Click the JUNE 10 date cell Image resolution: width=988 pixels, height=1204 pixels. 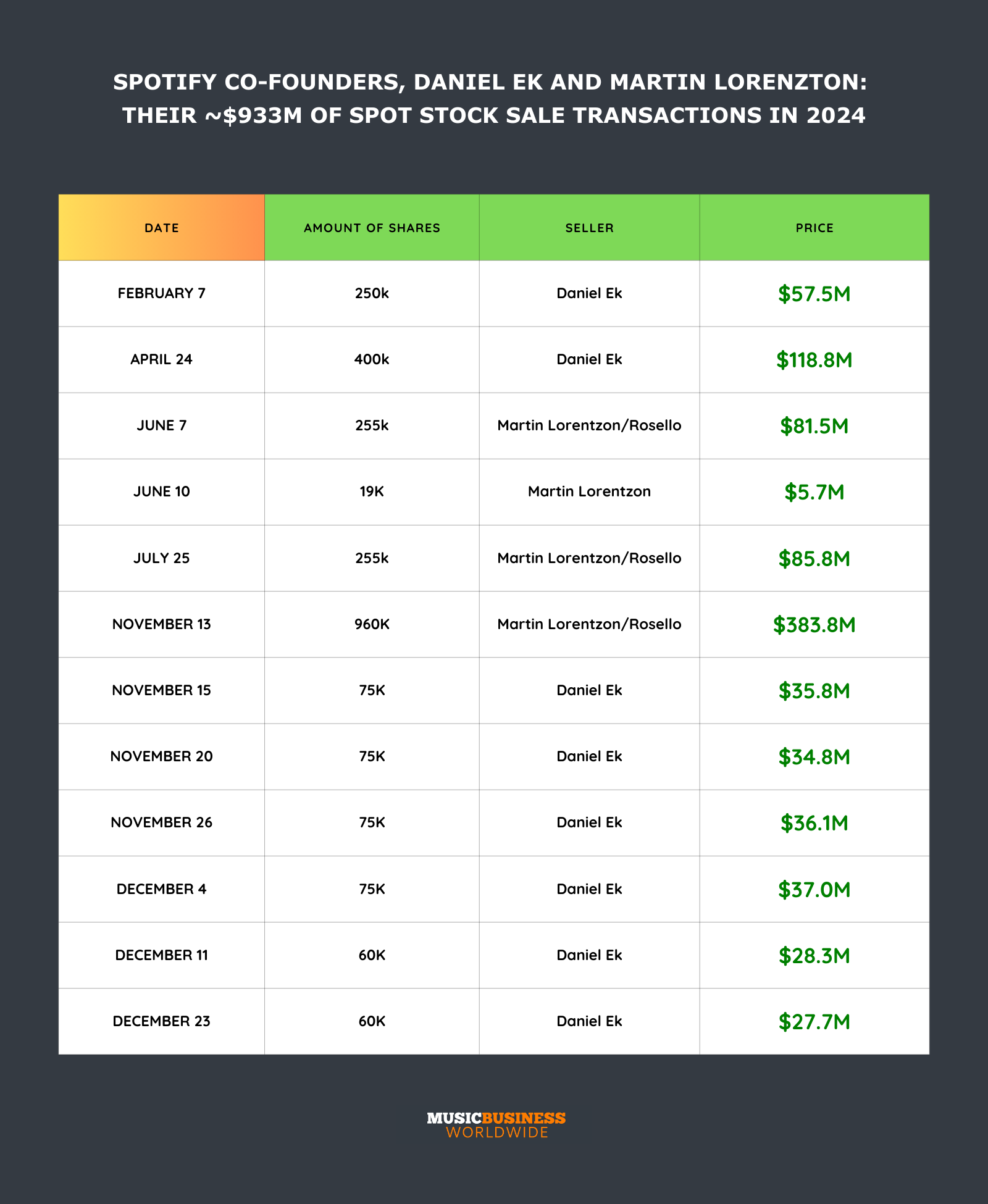pos(162,491)
